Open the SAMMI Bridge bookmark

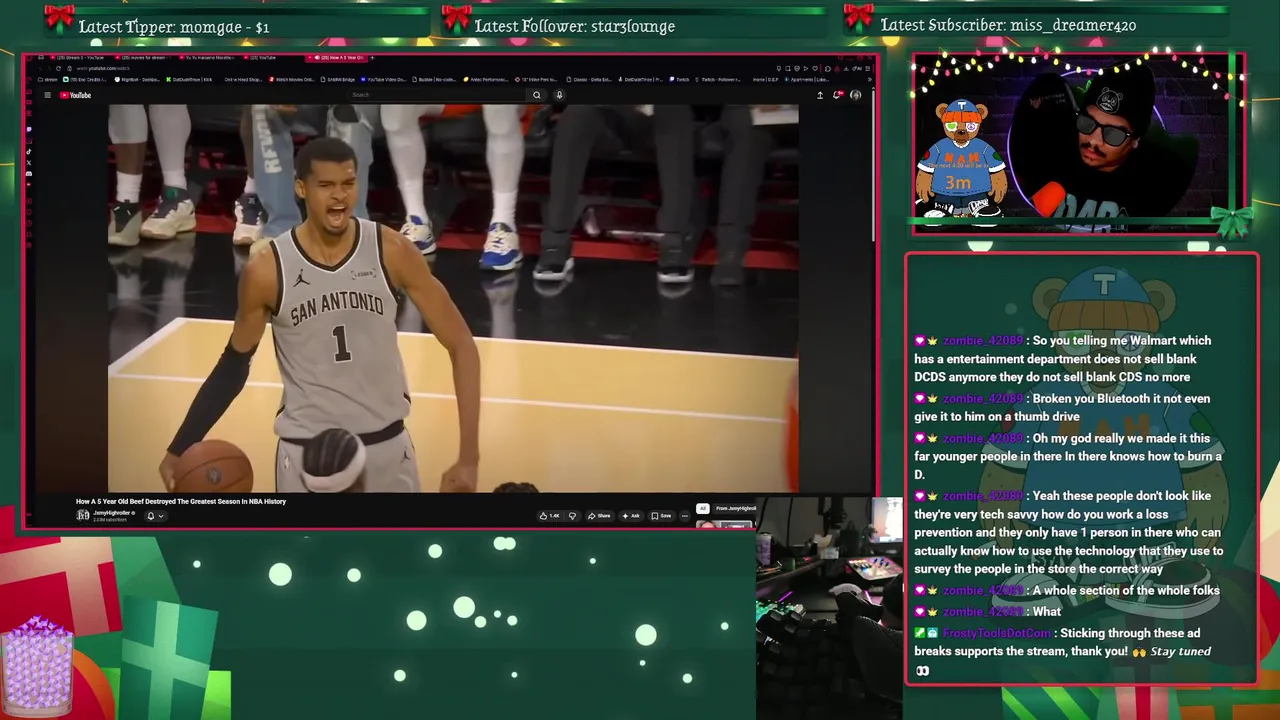339,79
